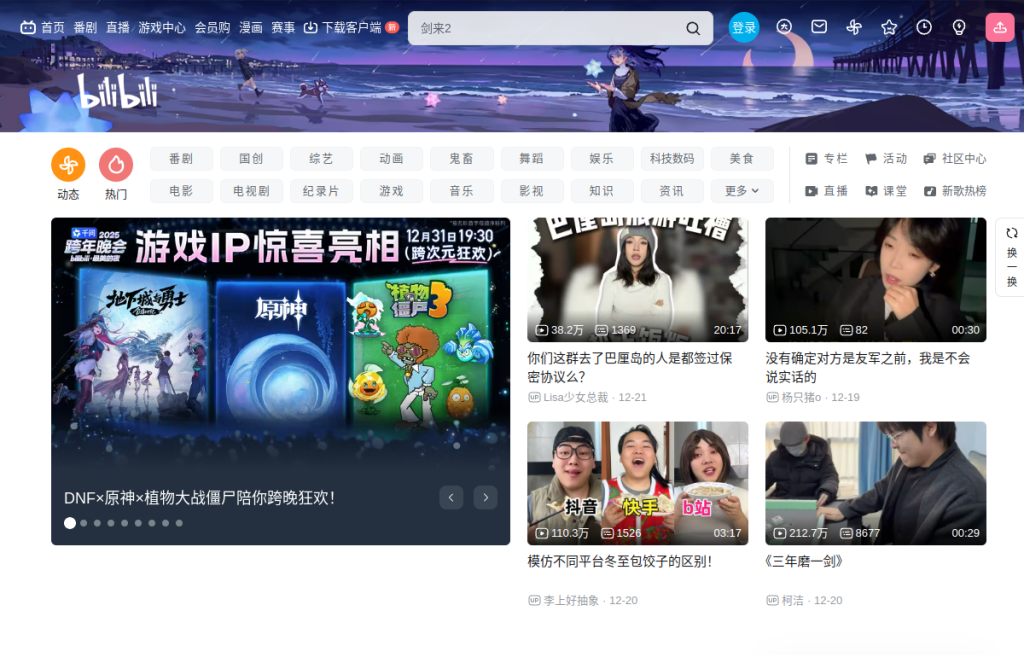The width and height of the screenshot is (1024, 655).
Task: Open the 00:30 杨只猪o video thumbnail
Action: (876, 280)
